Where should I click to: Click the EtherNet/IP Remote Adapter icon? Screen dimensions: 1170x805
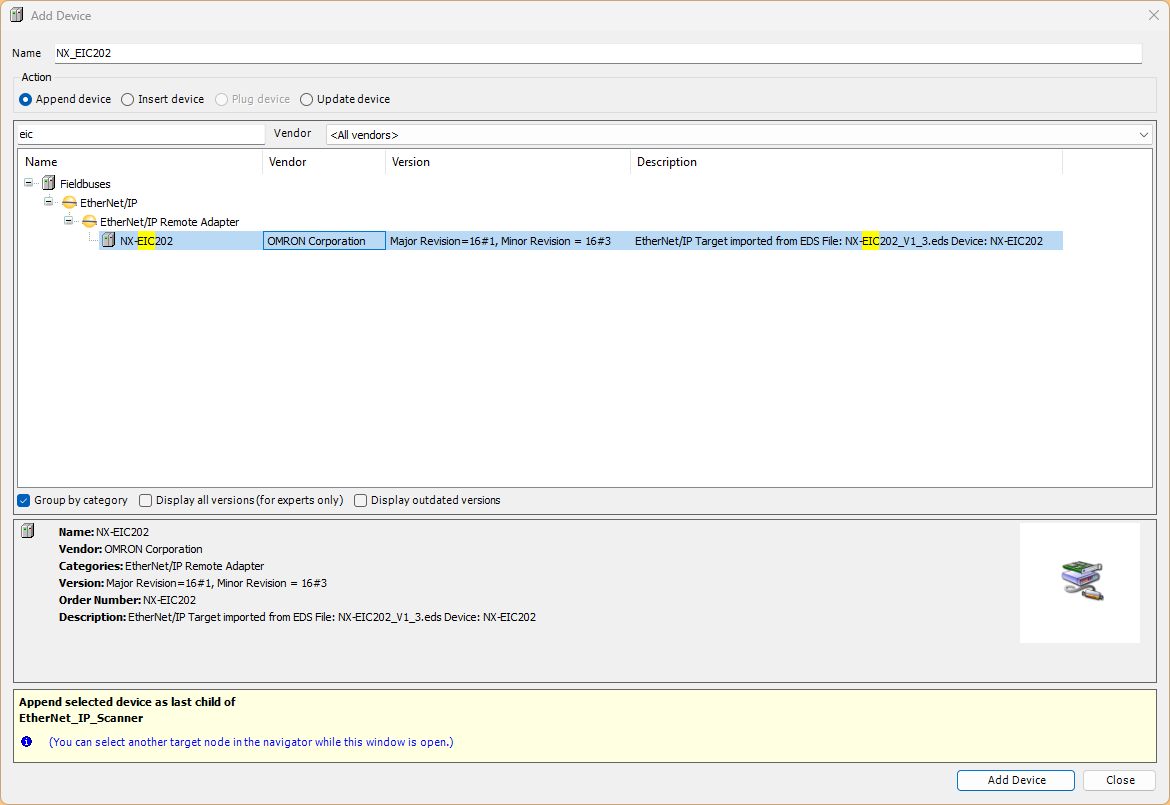coord(89,222)
